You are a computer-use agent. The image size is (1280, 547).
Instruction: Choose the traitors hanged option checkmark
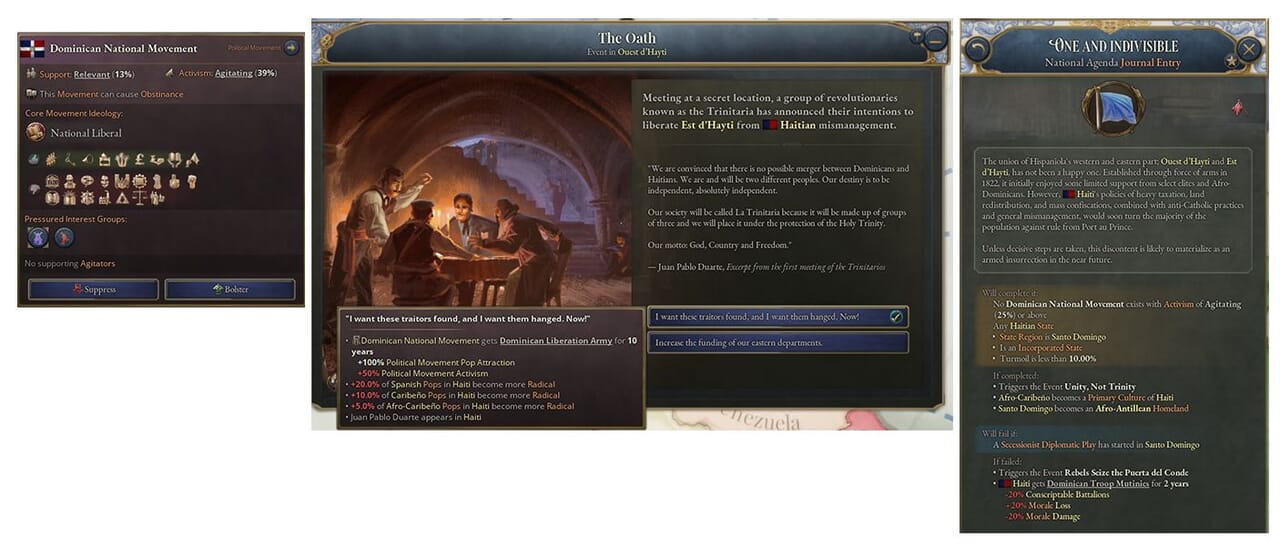(896, 316)
